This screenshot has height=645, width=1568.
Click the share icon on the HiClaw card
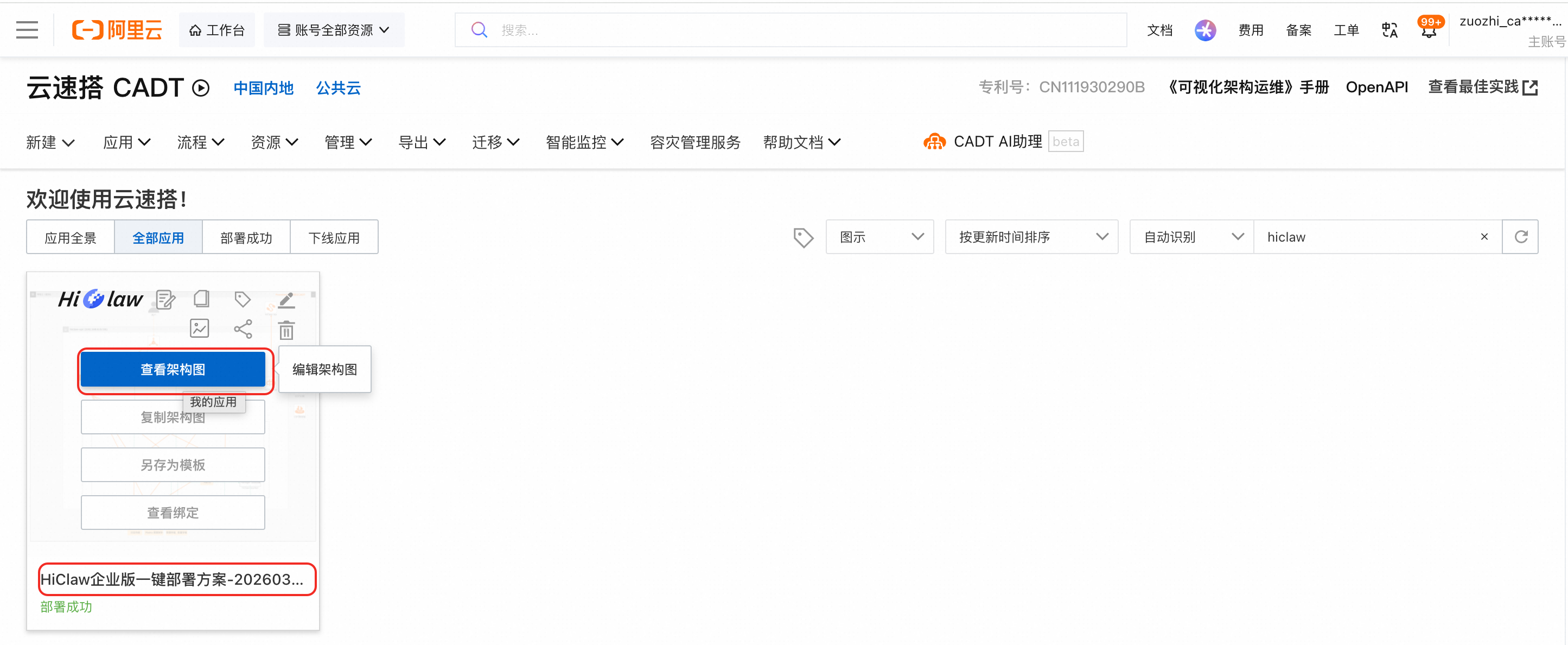coord(243,329)
